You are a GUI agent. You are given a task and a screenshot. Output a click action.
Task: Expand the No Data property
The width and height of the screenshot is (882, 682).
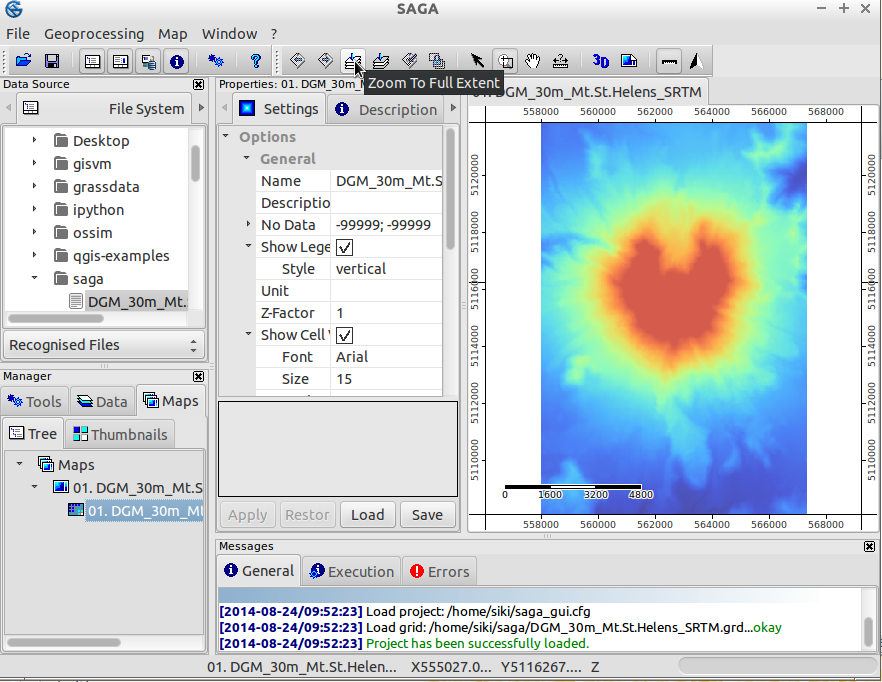248,224
